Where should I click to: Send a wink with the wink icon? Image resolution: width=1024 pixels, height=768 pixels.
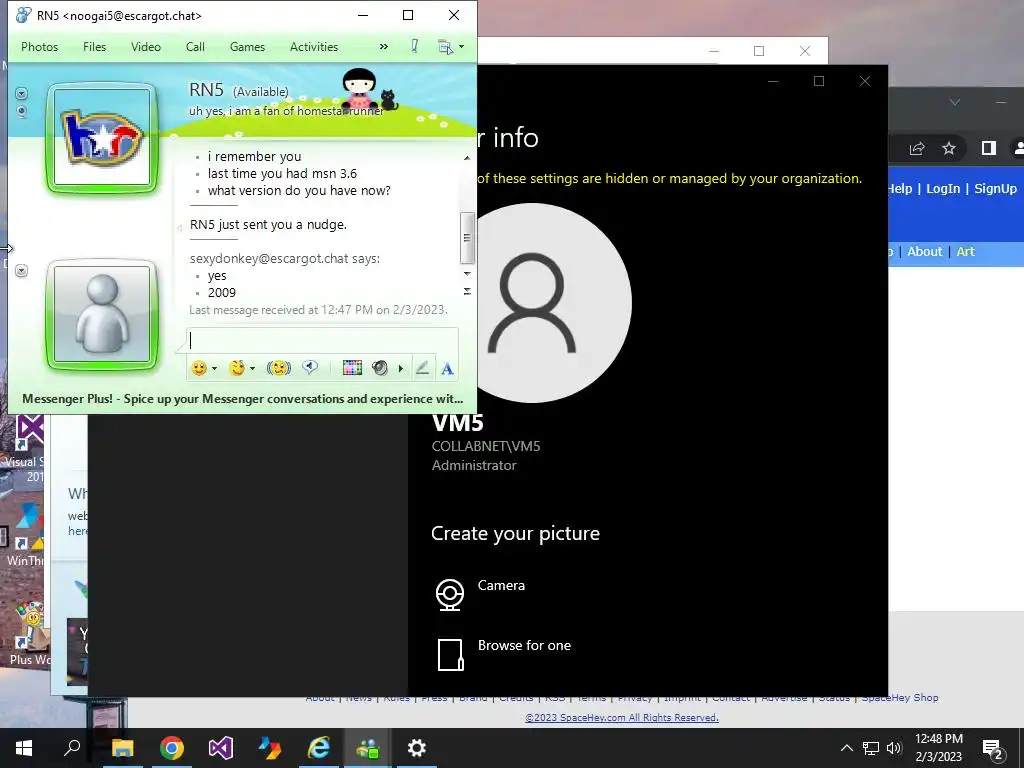(x=236, y=368)
